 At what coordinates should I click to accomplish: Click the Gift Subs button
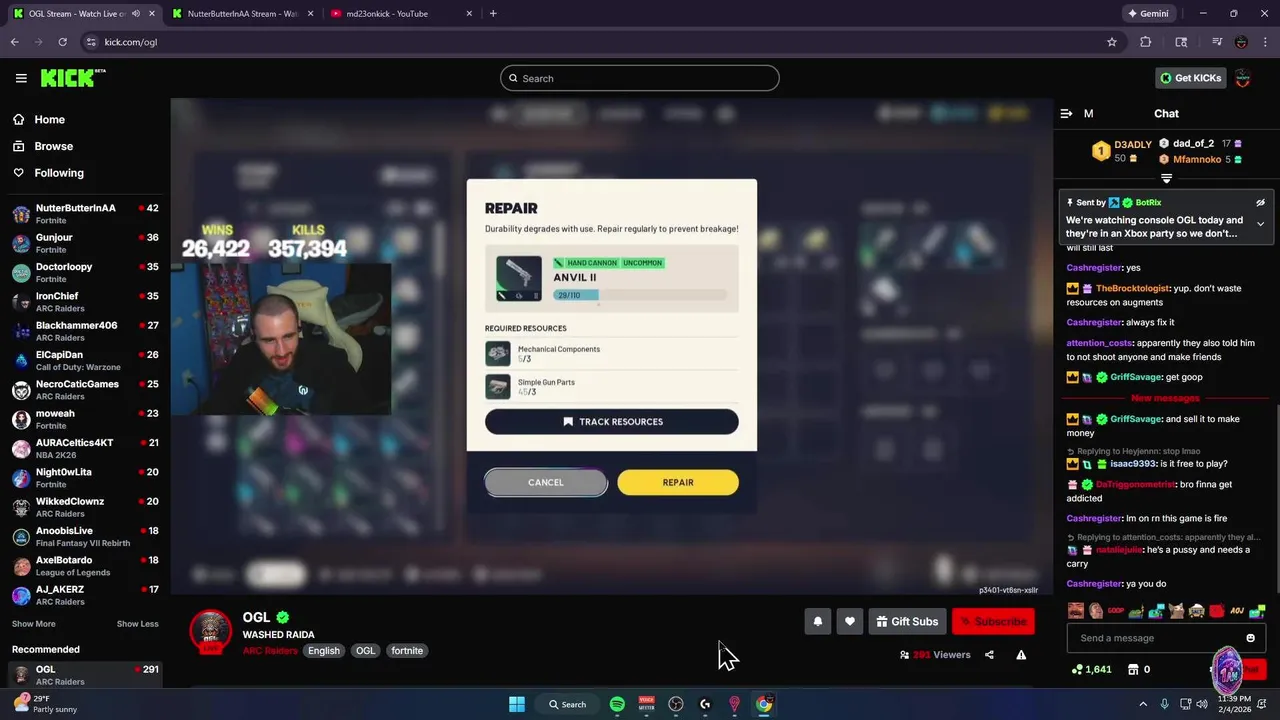(906, 622)
